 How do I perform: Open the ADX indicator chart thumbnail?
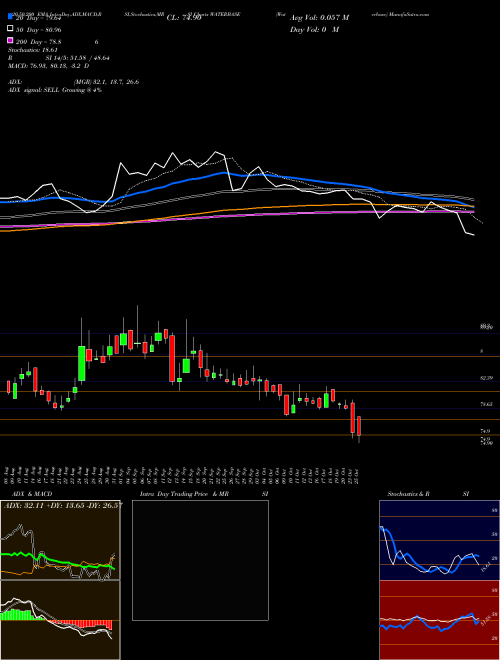click(x=60, y=540)
